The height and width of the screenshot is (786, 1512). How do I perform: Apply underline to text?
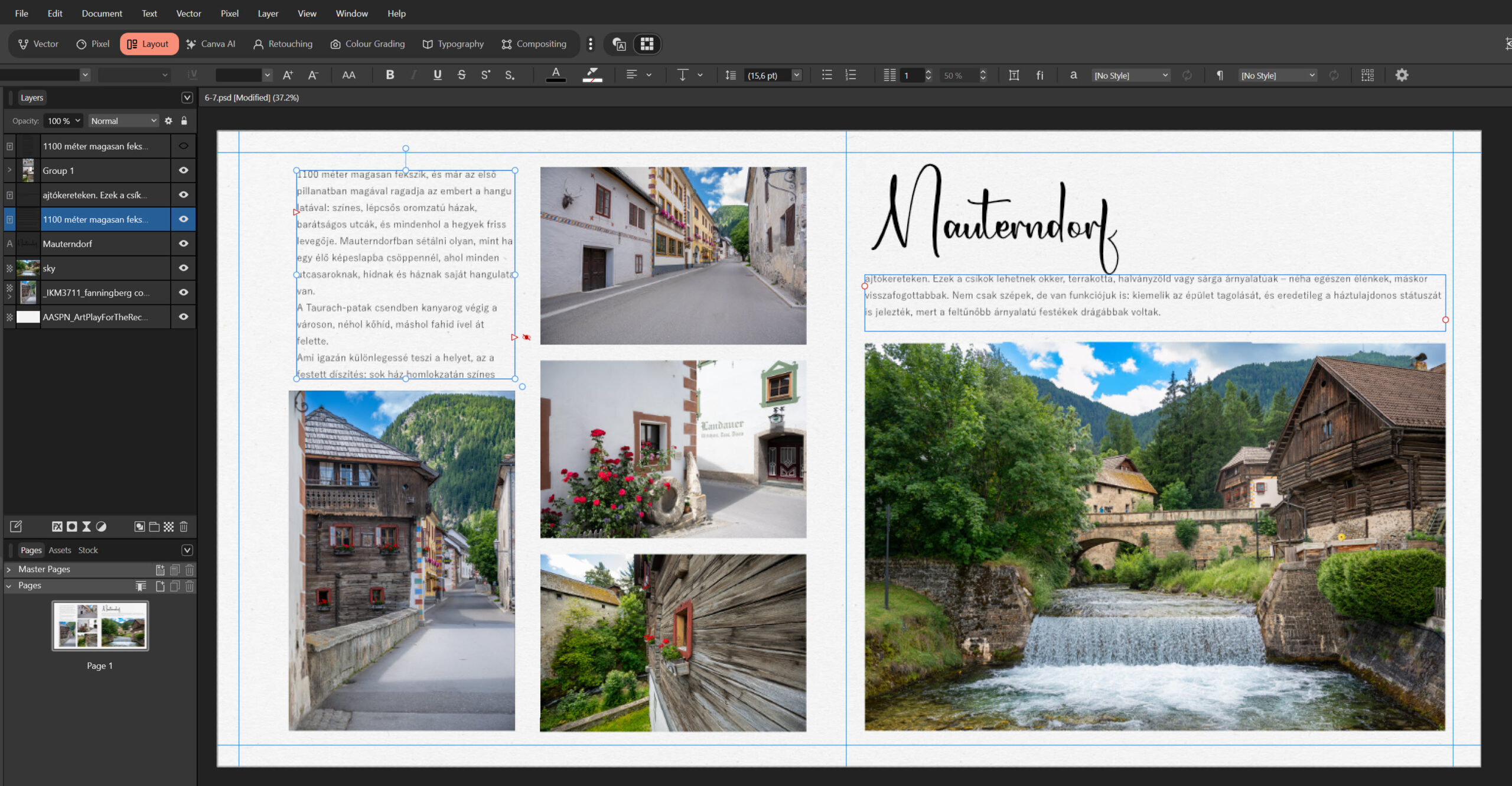click(437, 75)
